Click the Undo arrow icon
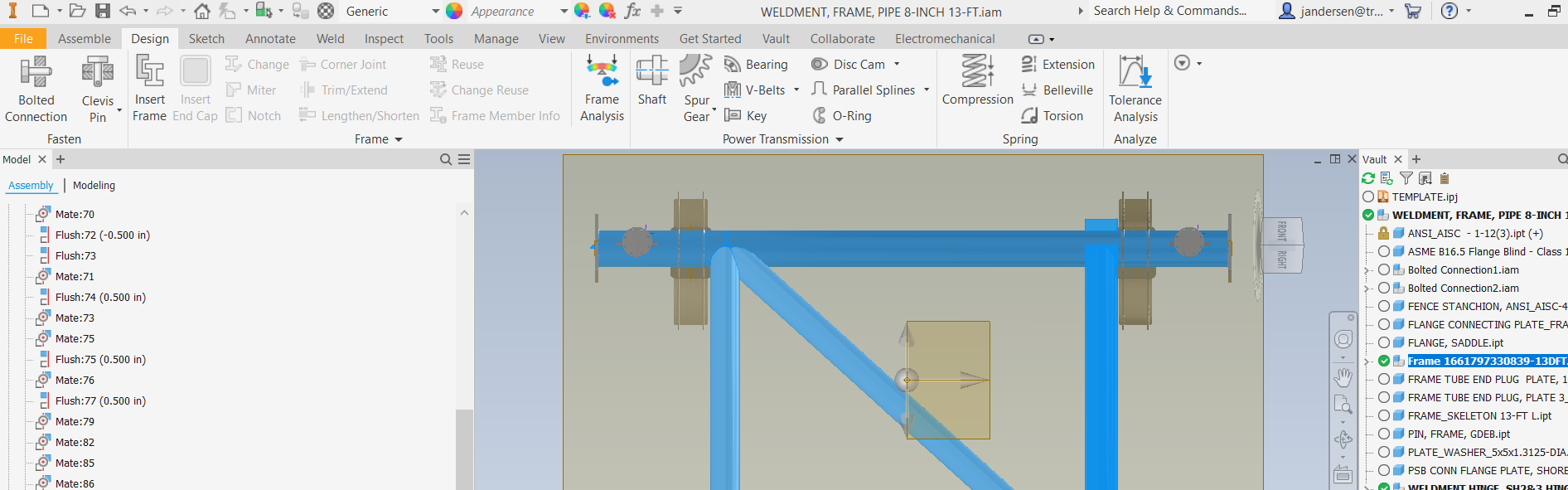Image resolution: width=1568 pixels, height=490 pixels. click(x=128, y=11)
